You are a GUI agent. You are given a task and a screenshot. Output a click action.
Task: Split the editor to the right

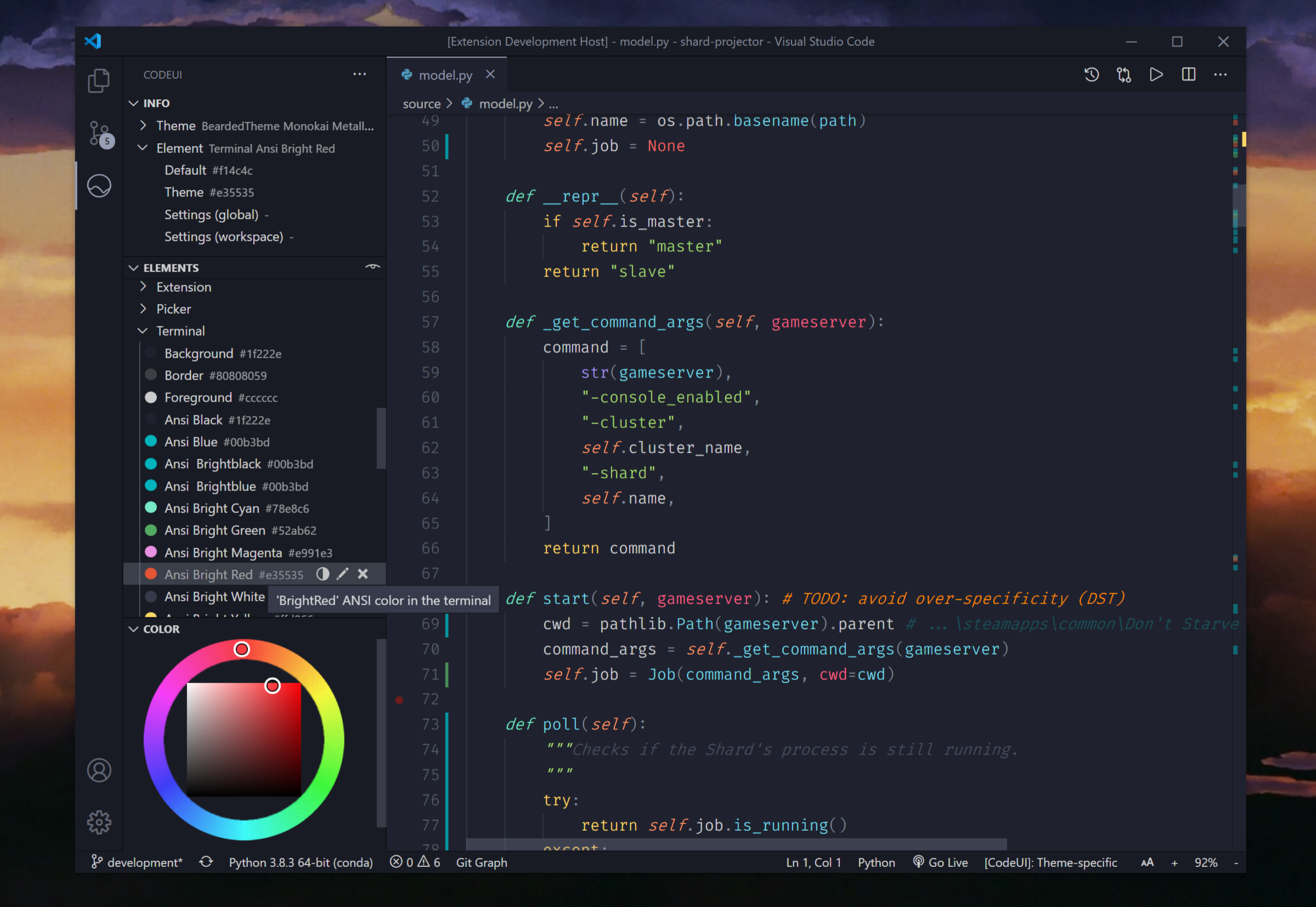1188,75
